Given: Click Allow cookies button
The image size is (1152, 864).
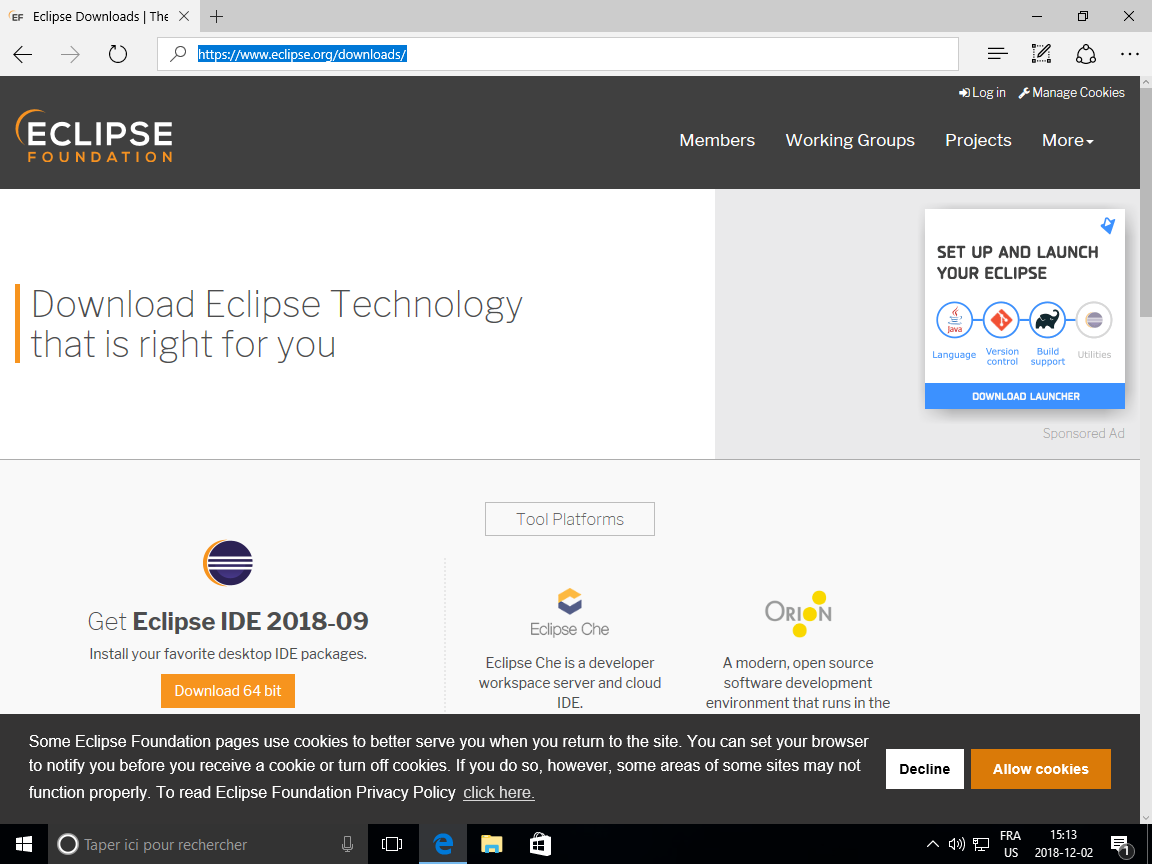Looking at the screenshot, I should 1040,769.
